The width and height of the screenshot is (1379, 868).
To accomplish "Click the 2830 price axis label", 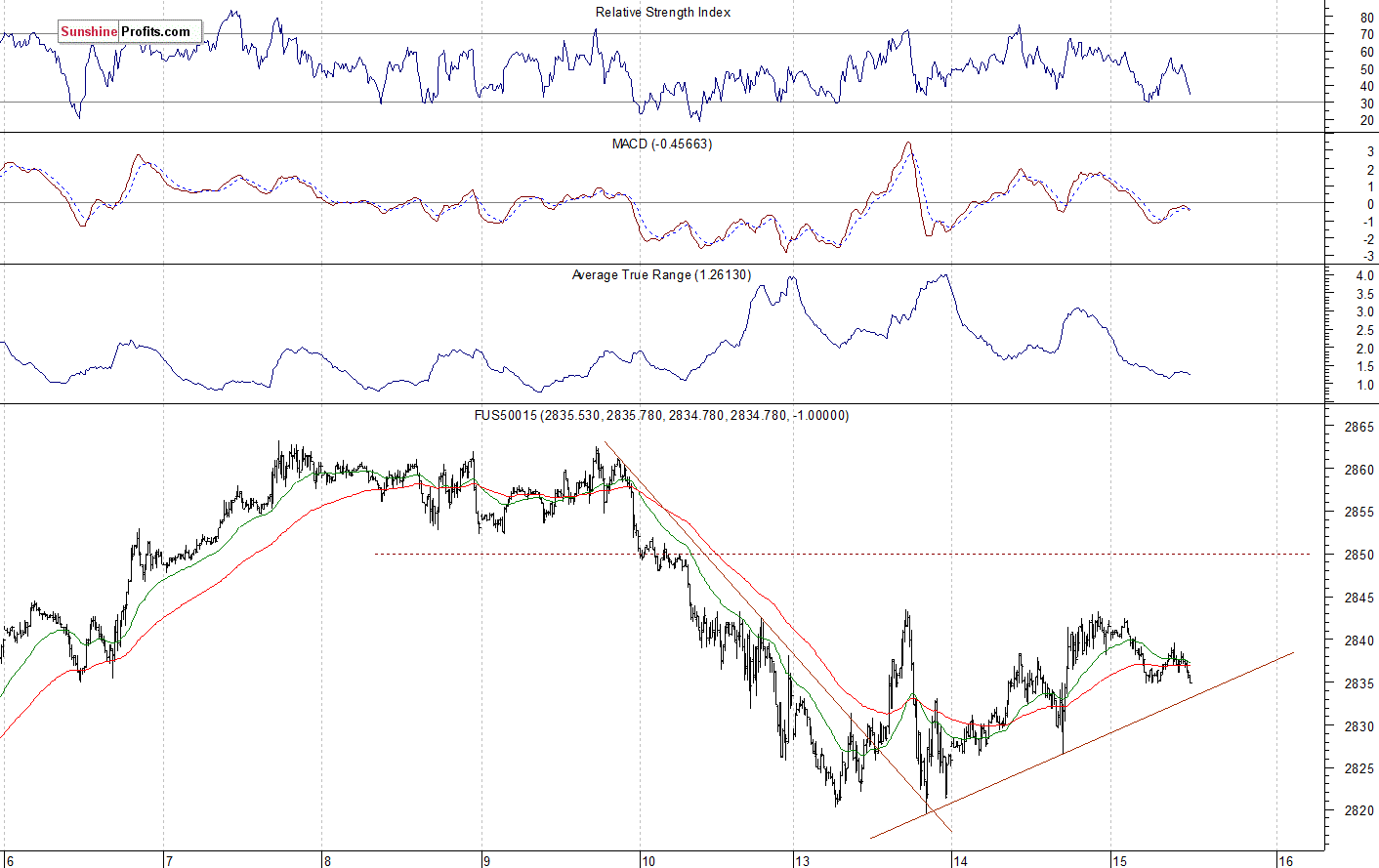I will tap(1358, 726).
